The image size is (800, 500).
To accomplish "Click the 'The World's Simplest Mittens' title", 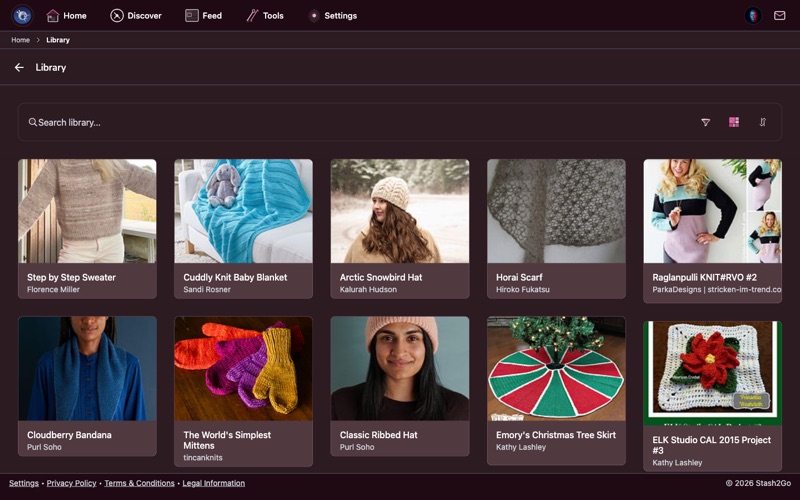I will (x=227, y=440).
